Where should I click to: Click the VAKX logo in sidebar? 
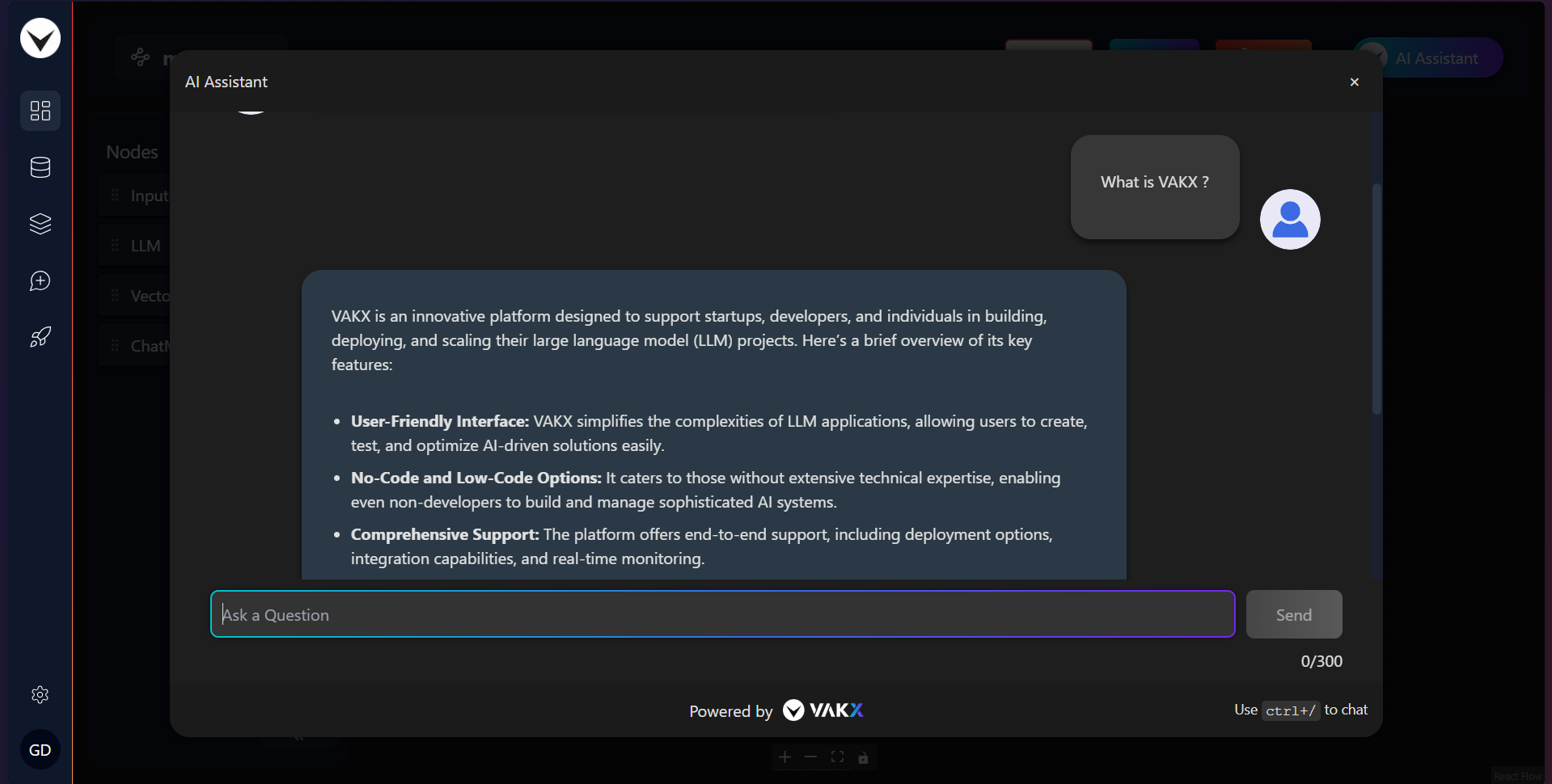(40, 38)
